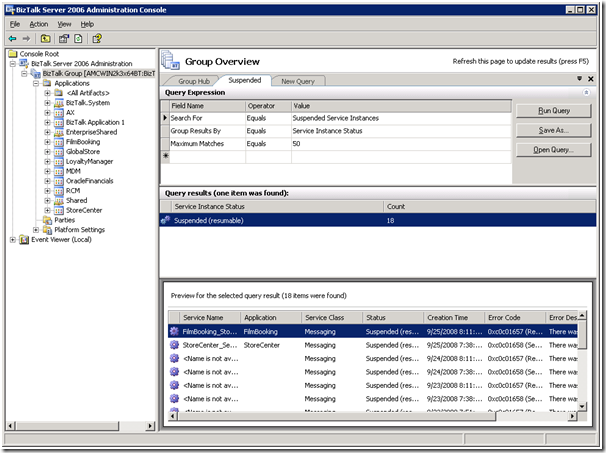Open the File menu
The image size is (606, 453).
(15, 24)
